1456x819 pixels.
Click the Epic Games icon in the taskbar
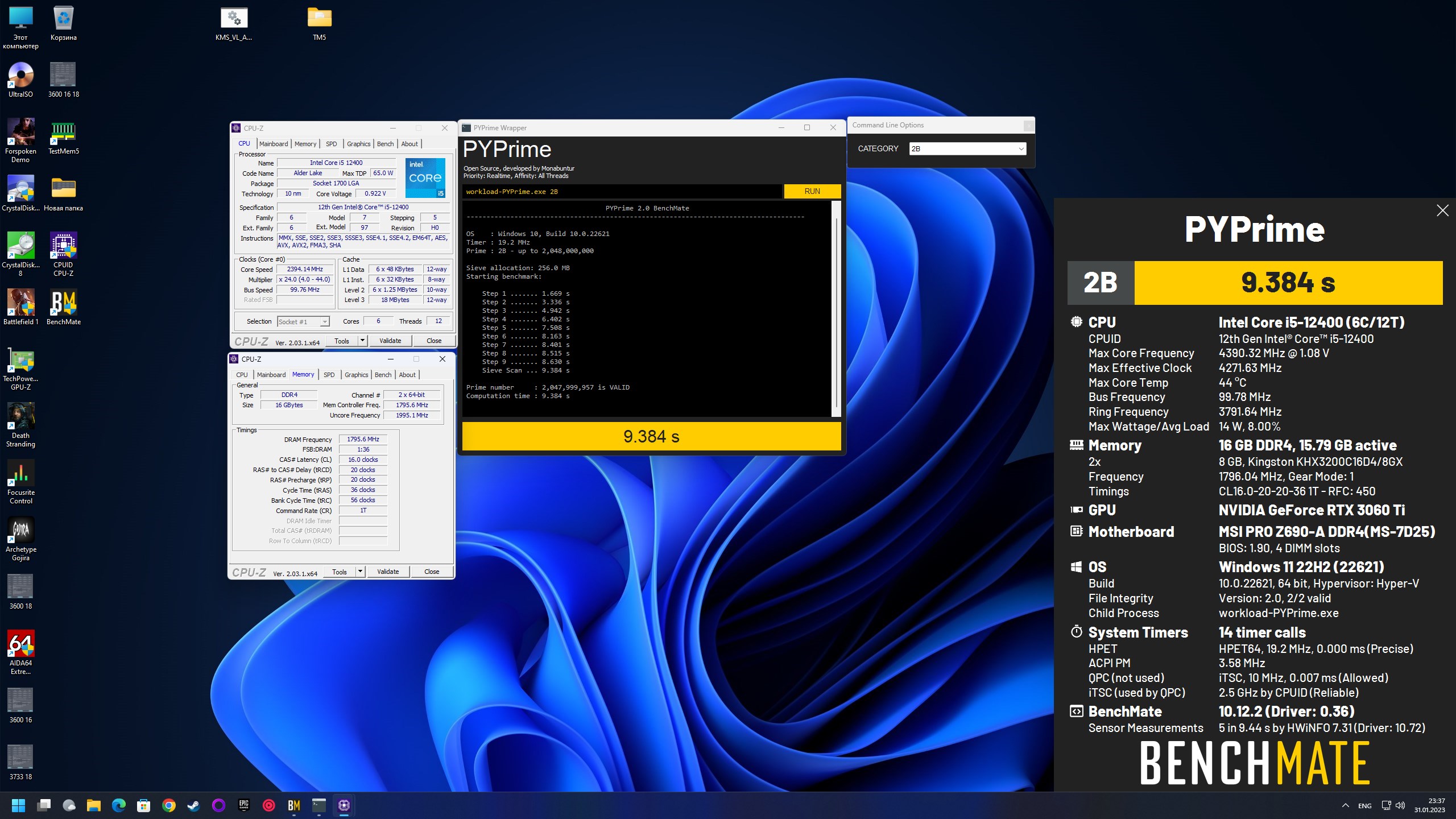pyautogui.click(x=244, y=805)
